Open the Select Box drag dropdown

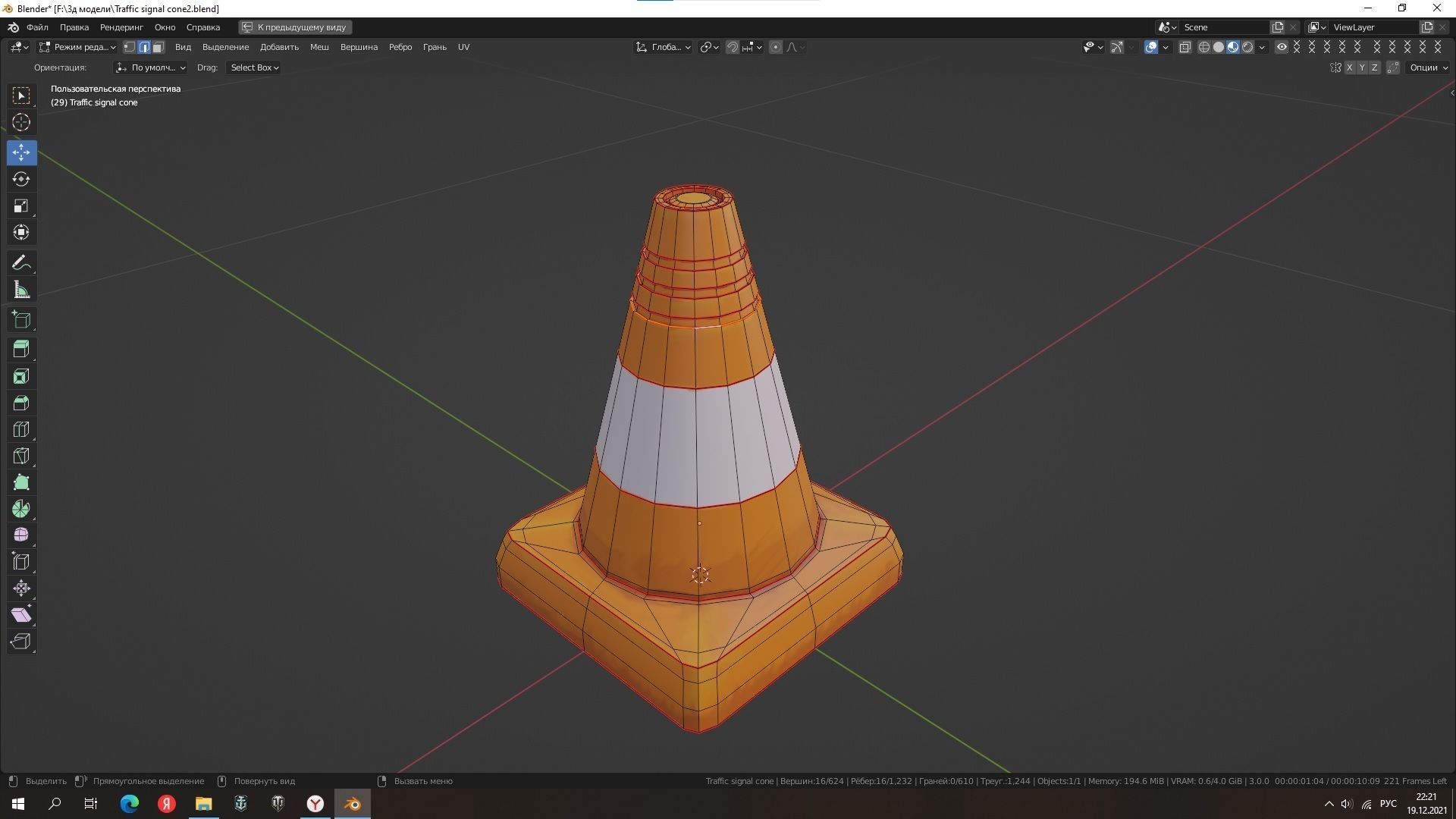click(254, 67)
